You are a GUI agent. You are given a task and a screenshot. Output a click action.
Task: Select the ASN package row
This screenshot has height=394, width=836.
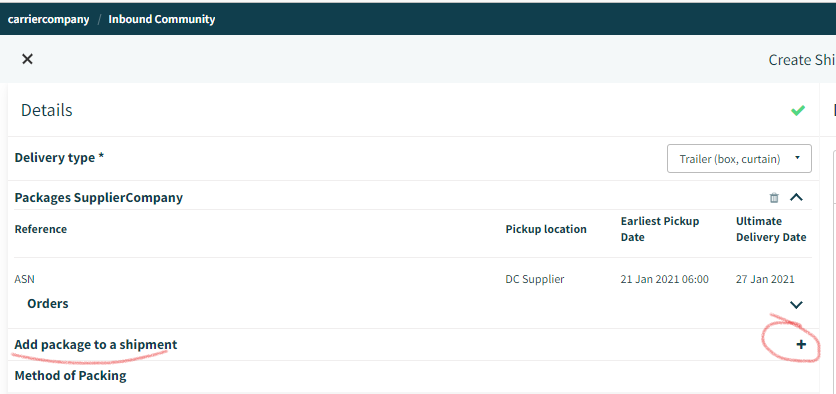410,279
